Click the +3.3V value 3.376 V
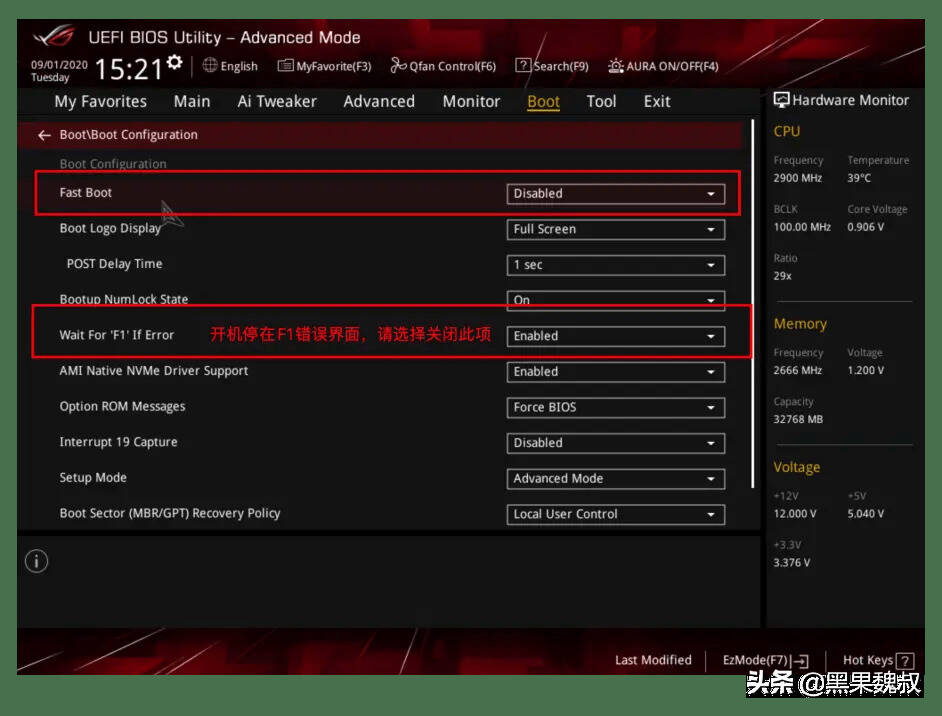This screenshot has width=942, height=716. coord(792,563)
